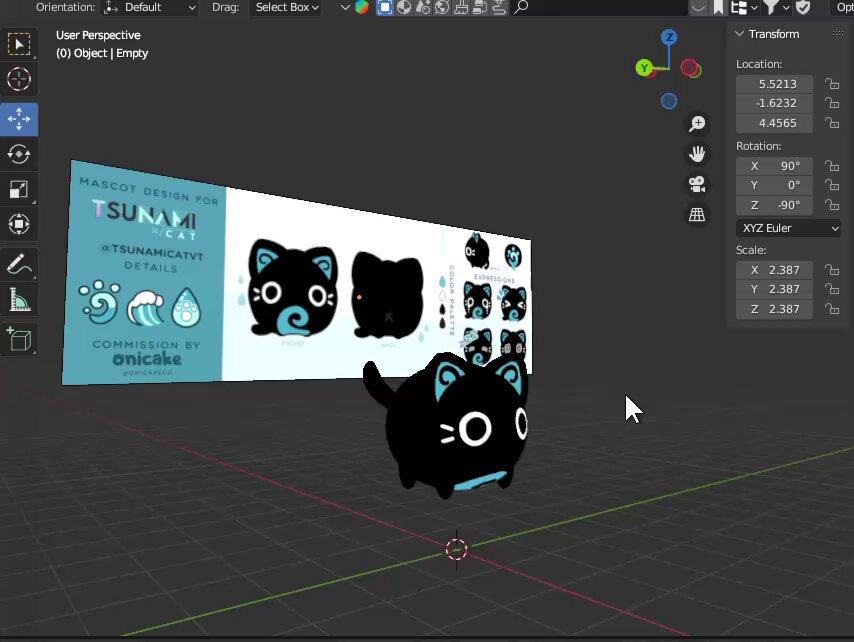Lock the Location X value 5.5213

[x=832, y=84]
